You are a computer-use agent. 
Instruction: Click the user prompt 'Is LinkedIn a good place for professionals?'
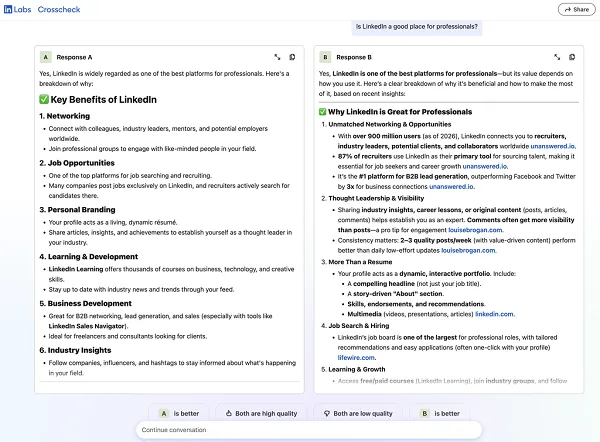point(417,26)
